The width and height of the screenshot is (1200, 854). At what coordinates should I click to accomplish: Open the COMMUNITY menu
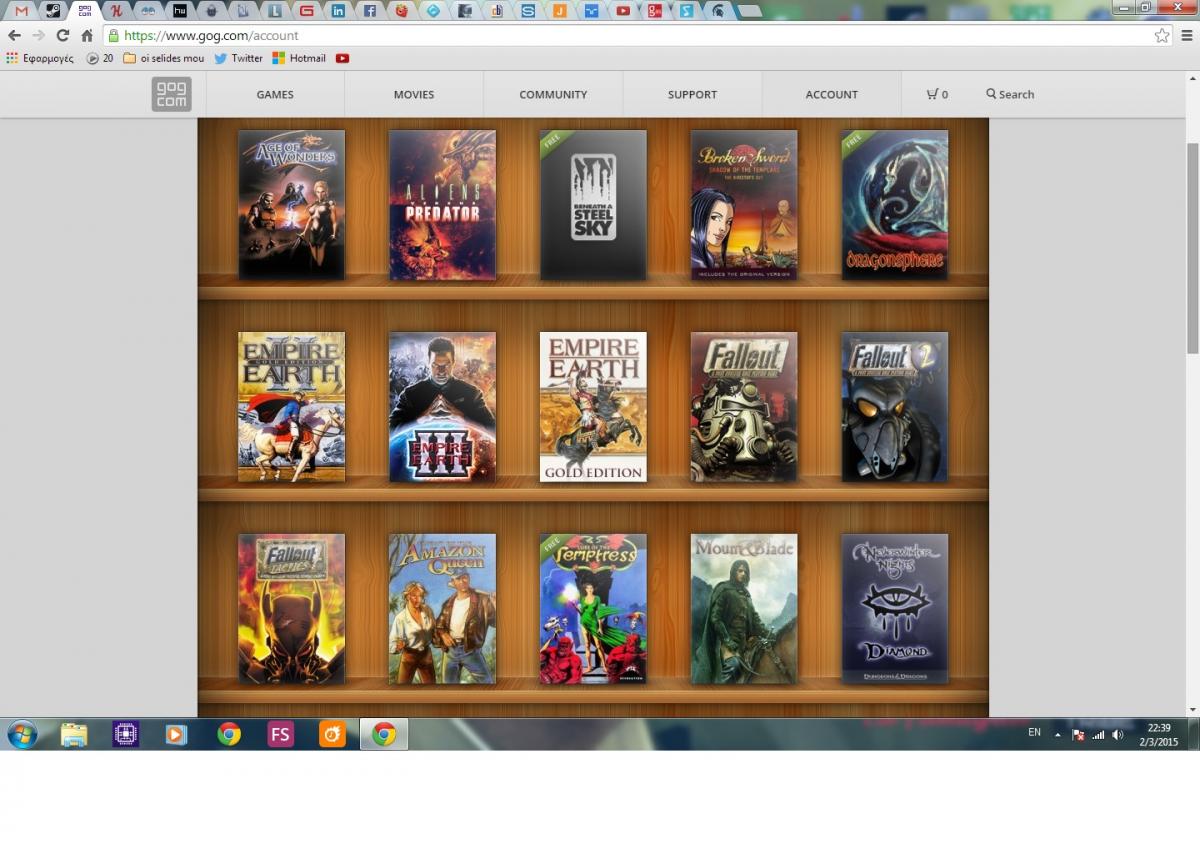click(553, 94)
